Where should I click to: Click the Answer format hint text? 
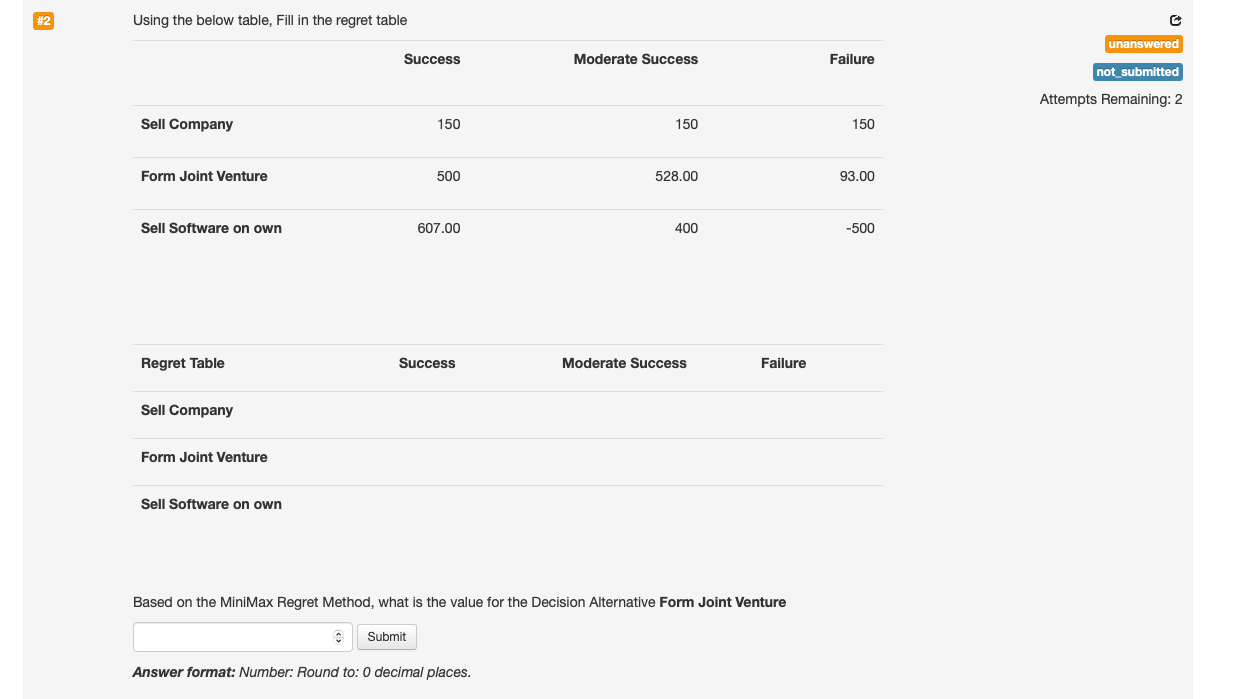pos(301,672)
